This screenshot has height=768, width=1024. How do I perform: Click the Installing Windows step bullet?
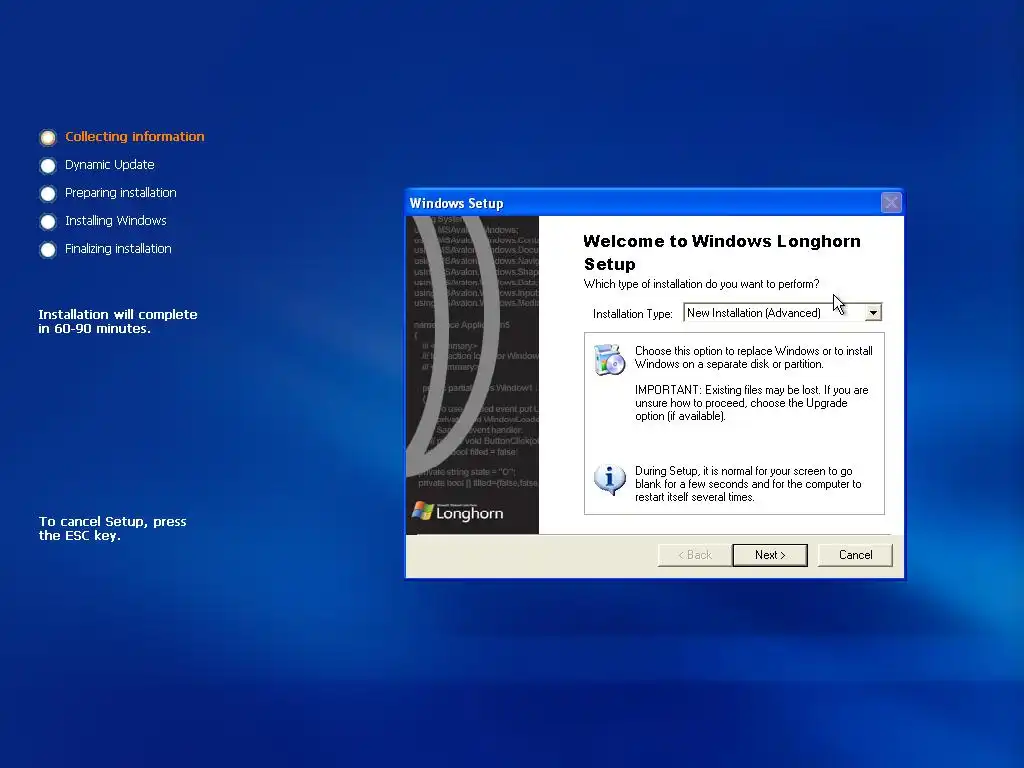48,222
